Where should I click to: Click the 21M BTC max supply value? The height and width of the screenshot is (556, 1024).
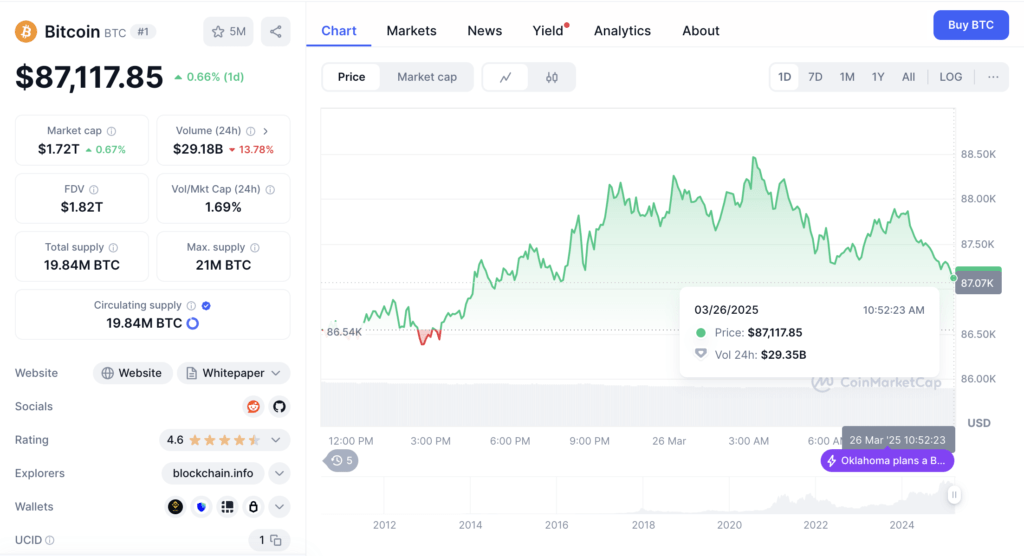coord(223,265)
